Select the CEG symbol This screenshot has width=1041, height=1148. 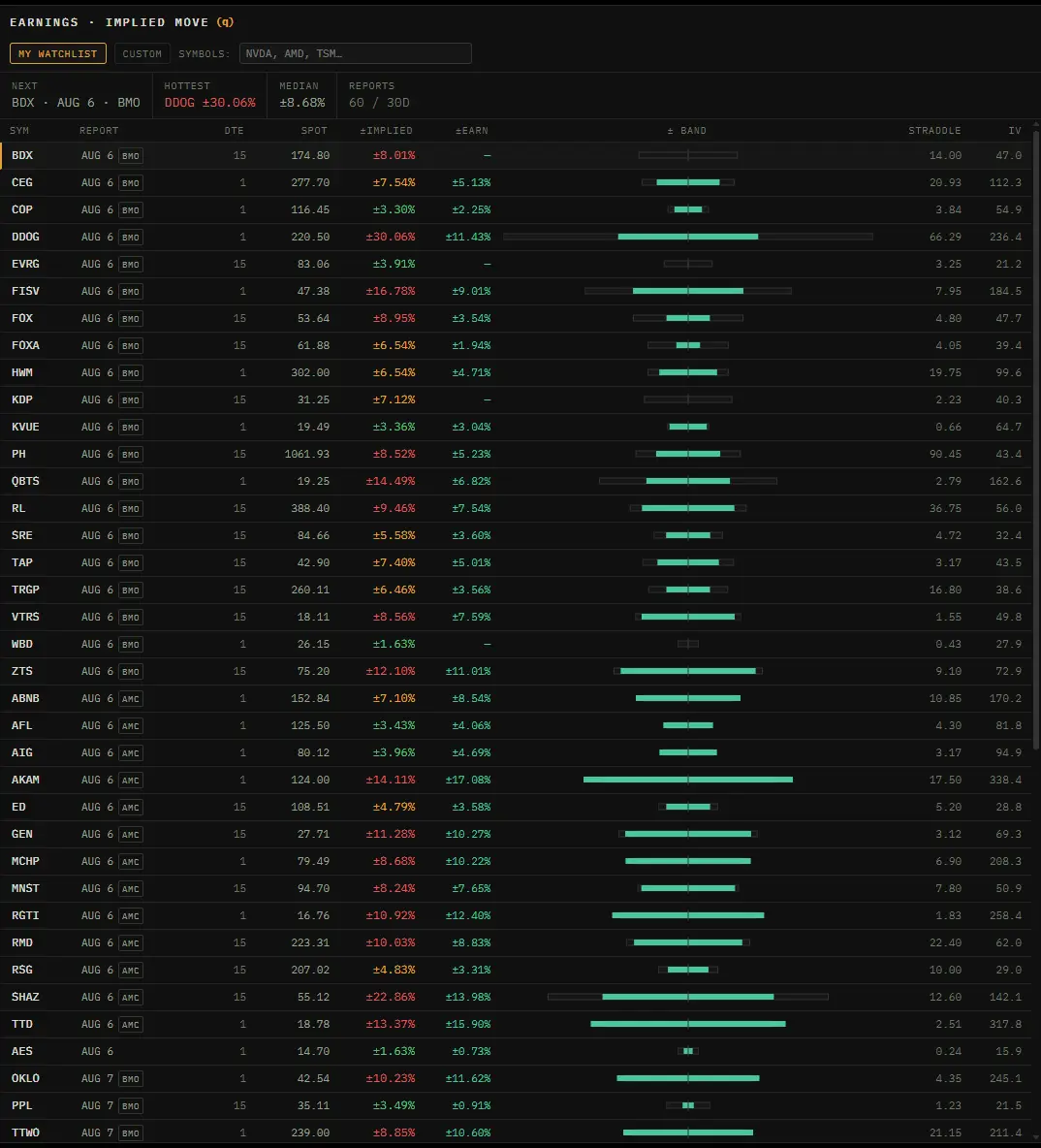(x=22, y=182)
